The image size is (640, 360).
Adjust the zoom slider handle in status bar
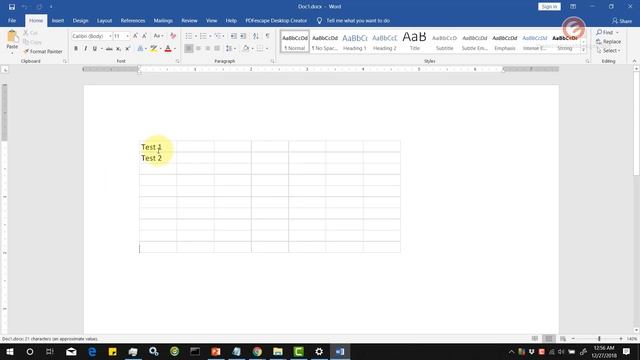(x=599, y=338)
